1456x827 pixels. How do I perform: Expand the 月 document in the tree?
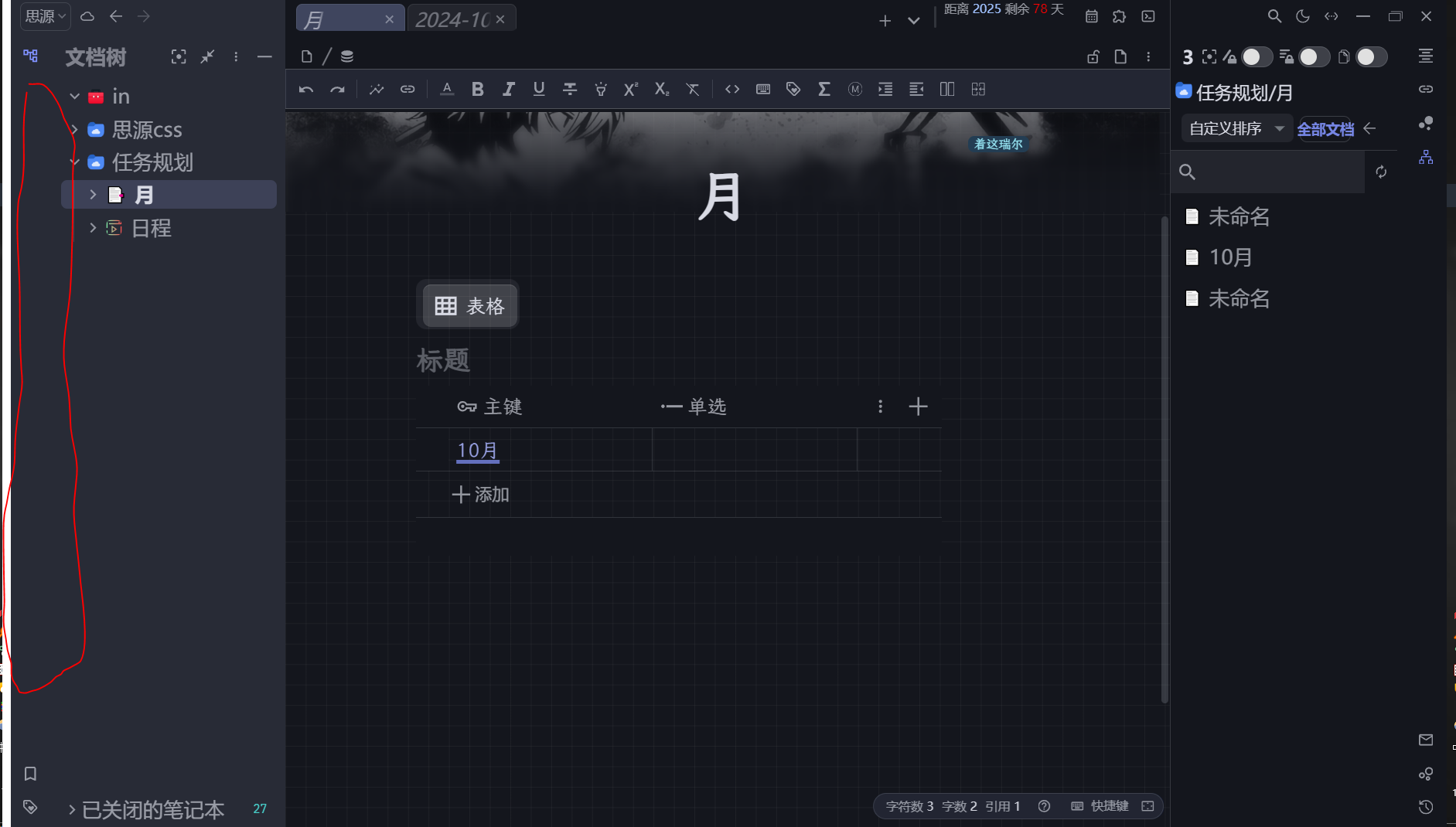click(93, 195)
